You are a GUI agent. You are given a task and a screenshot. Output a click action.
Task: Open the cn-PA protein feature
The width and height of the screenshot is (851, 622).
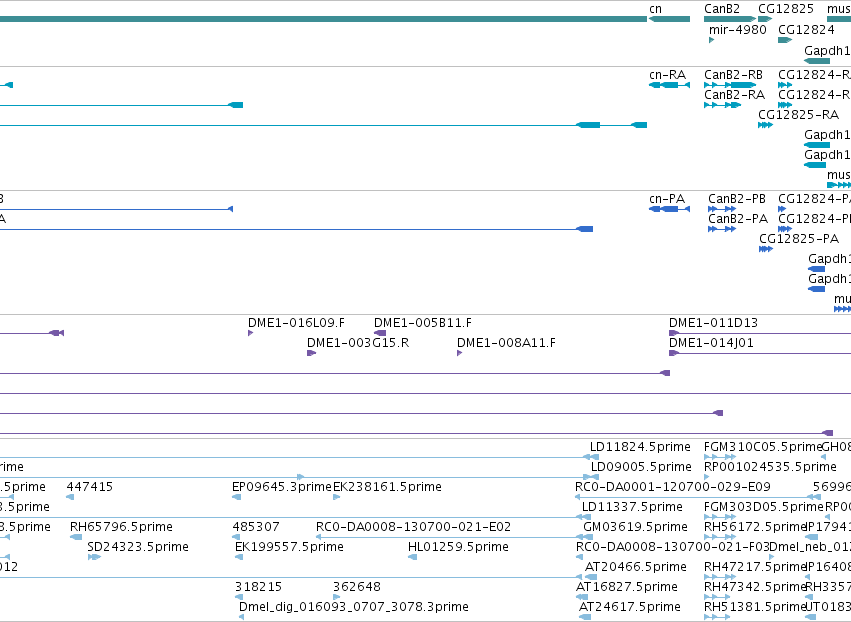point(669,209)
